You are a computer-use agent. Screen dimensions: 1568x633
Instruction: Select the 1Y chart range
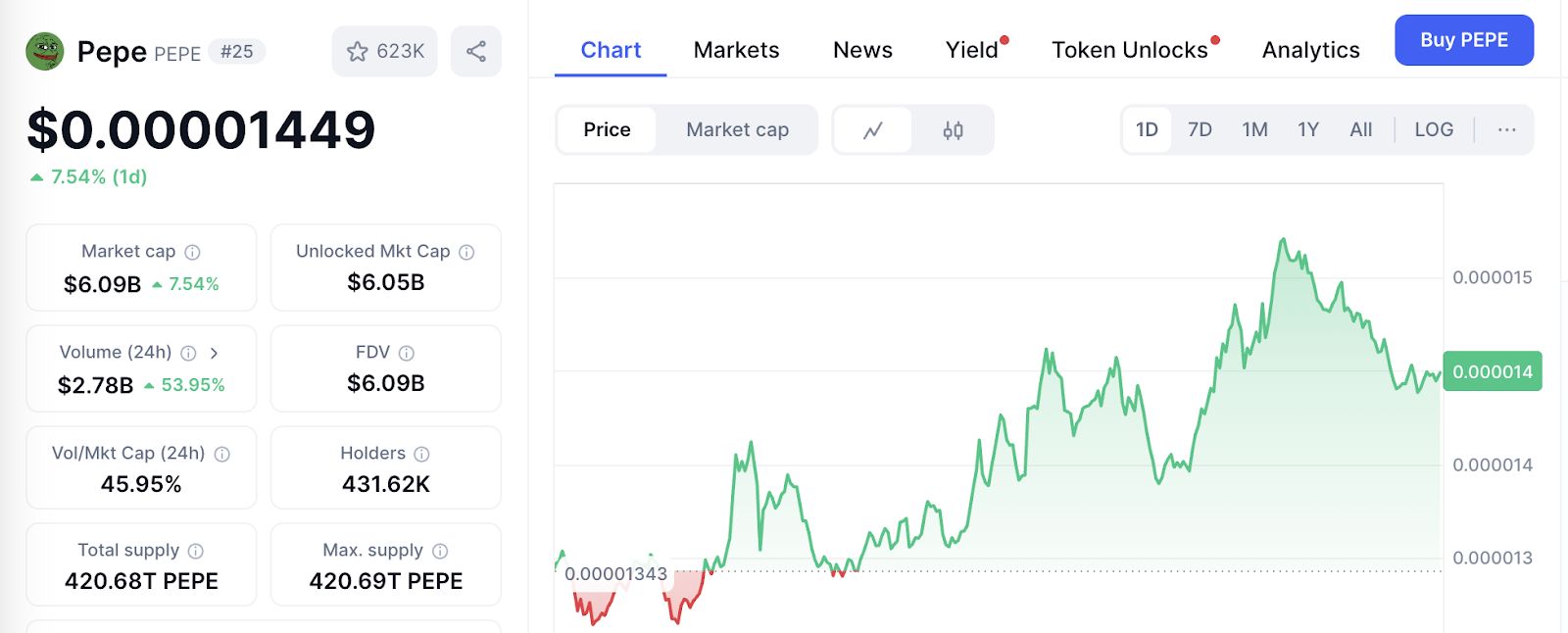tap(1308, 130)
